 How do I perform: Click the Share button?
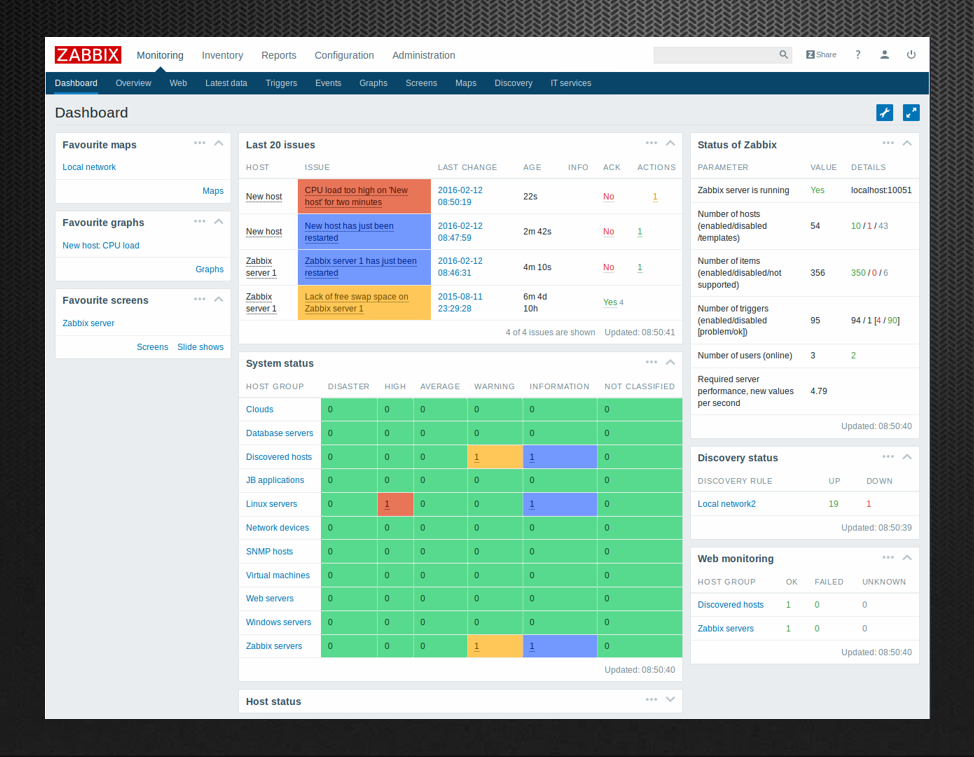coord(821,55)
